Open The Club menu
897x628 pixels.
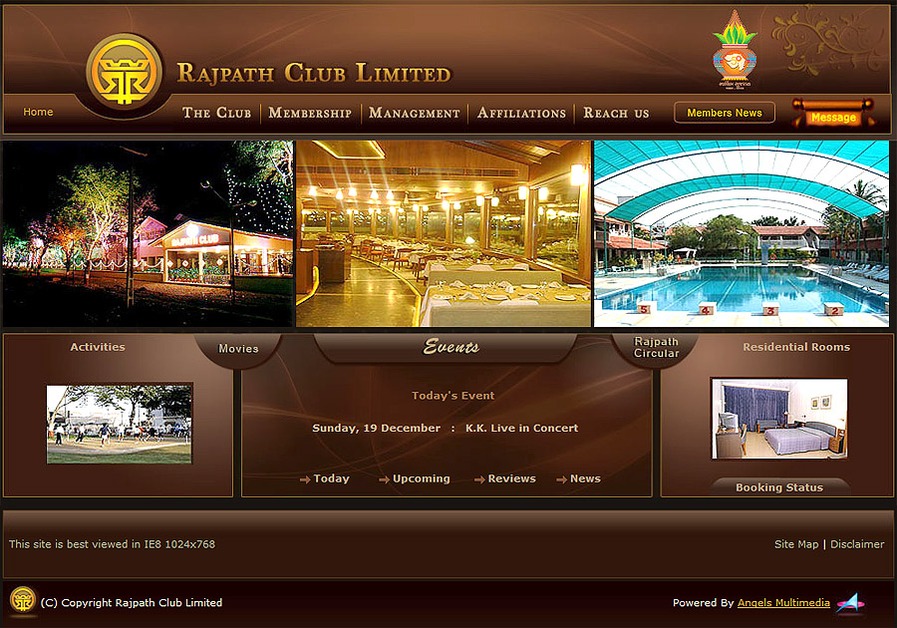click(x=217, y=113)
